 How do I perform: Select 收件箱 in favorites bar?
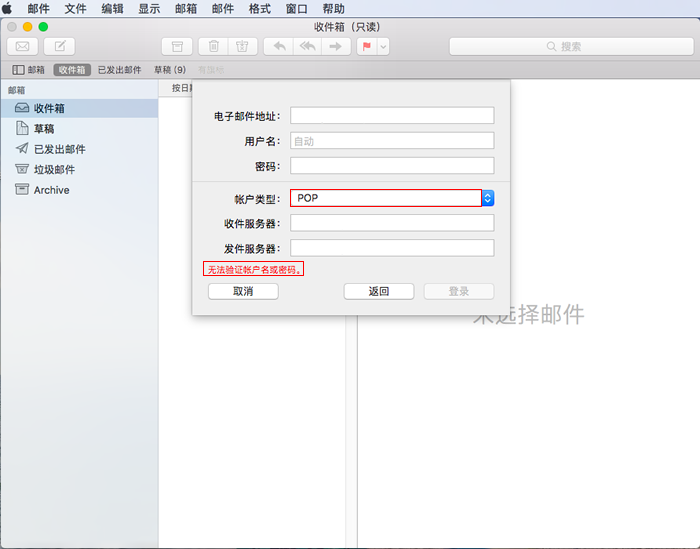point(72,70)
